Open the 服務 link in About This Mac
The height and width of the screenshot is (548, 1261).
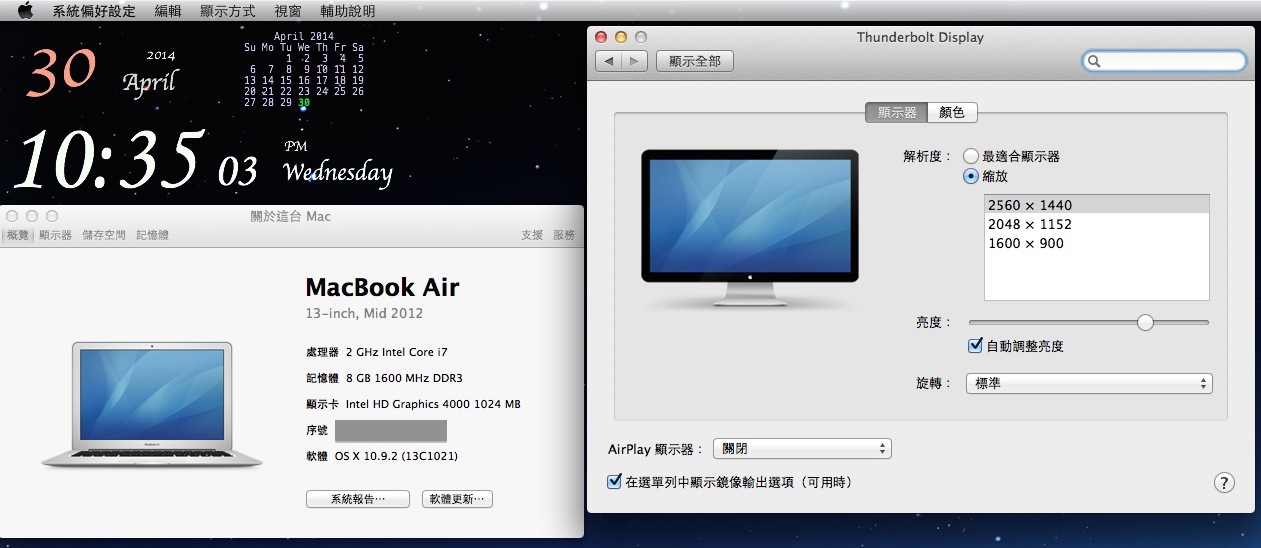click(x=564, y=235)
